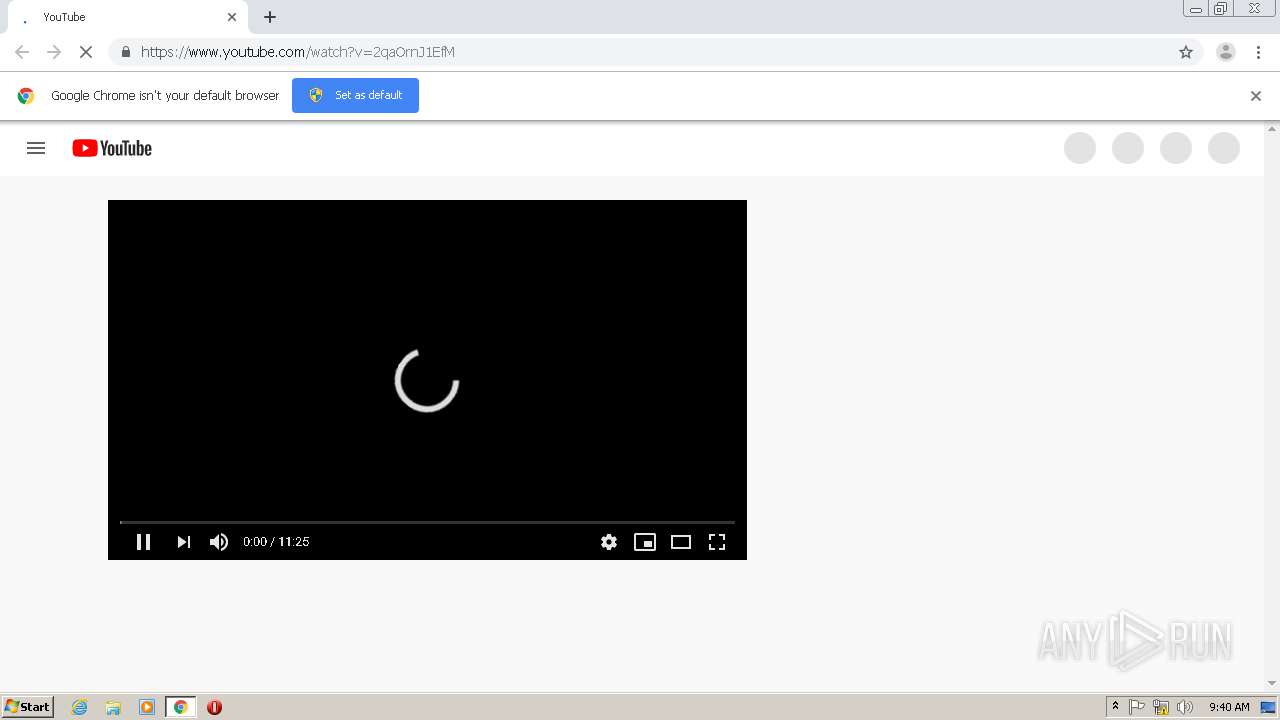View site security lock info
The height and width of the screenshot is (720, 1280).
pyautogui.click(x=125, y=52)
